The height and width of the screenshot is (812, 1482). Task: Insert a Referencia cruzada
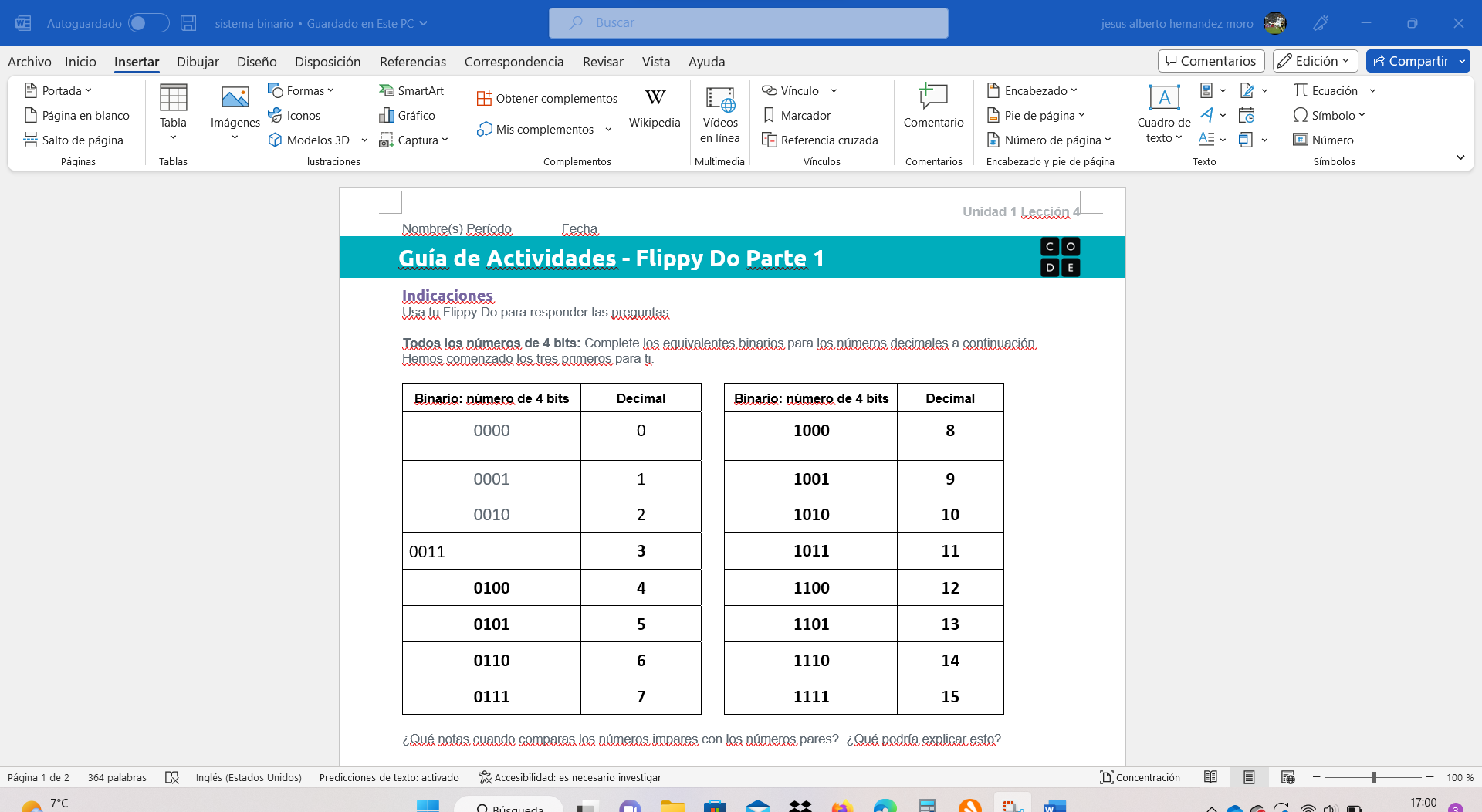coord(820,140)
